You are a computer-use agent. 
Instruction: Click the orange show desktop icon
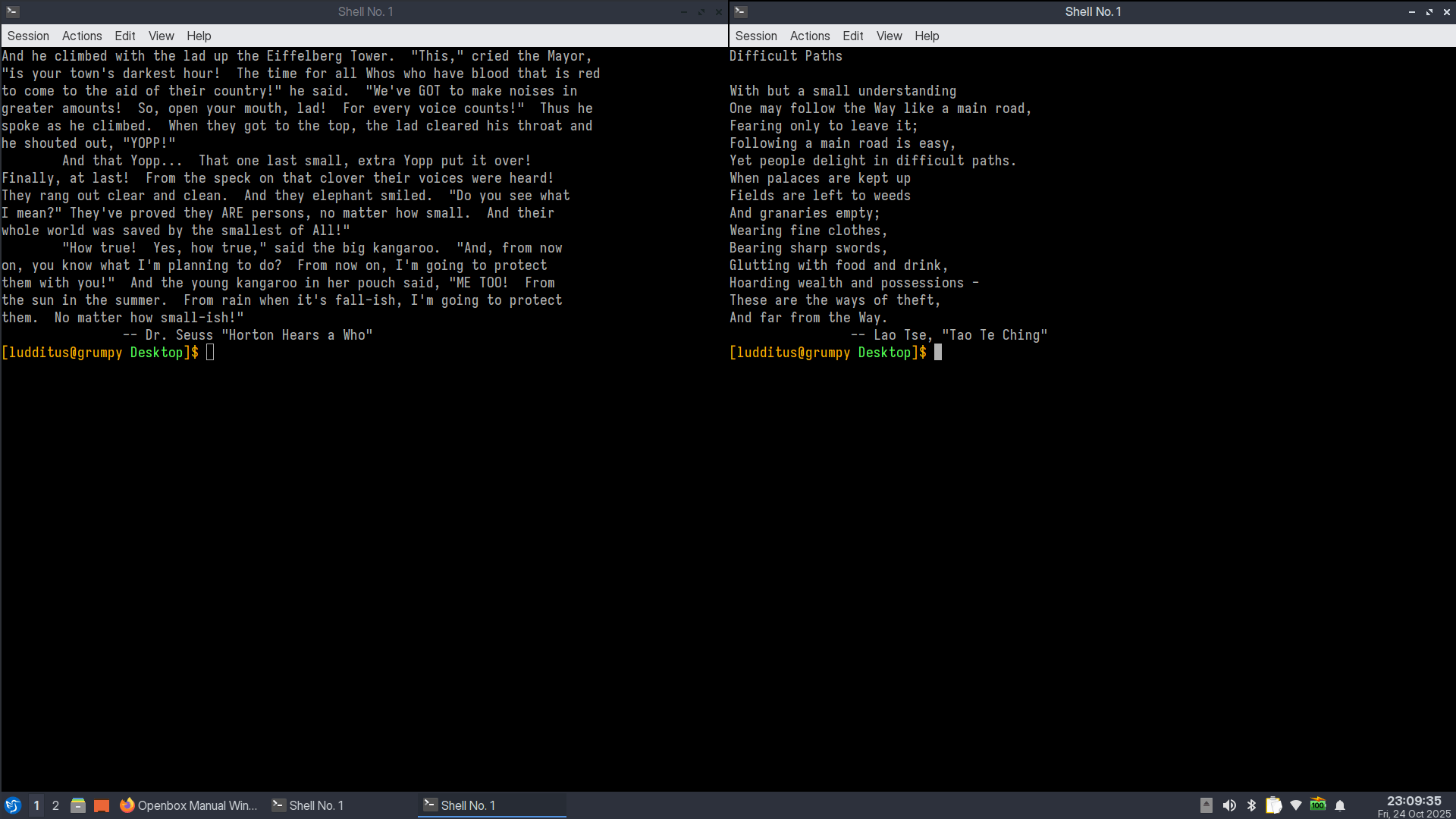coord(102,805)
